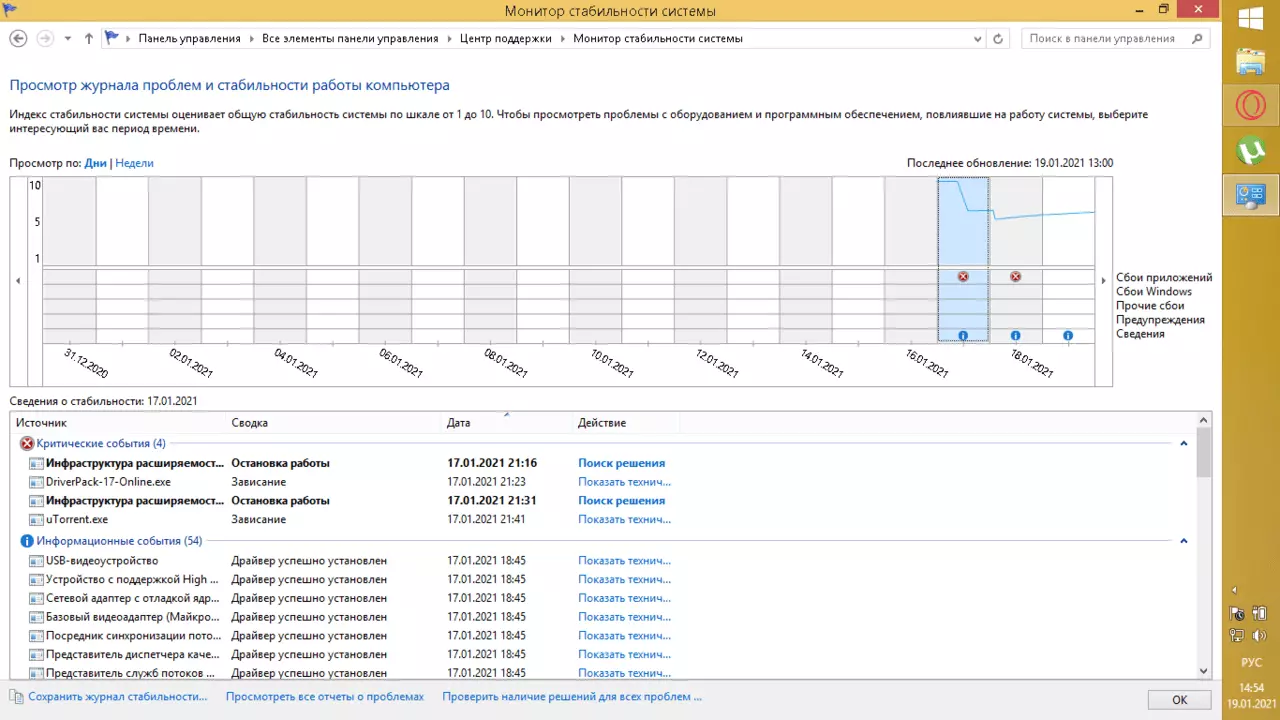Show technical details for uTorrent.exe
This screenshot has height=720, width=1280.
(x=624, y=520)
